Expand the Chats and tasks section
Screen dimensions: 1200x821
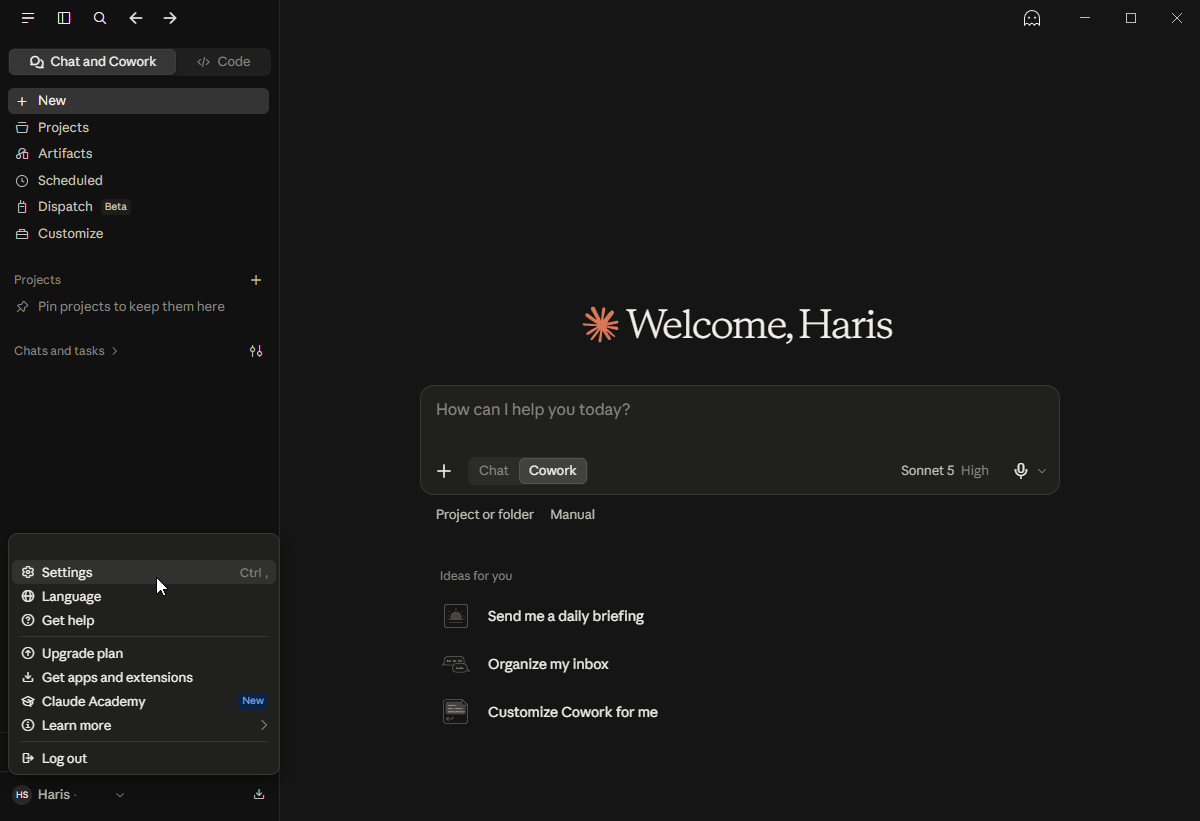point(66,351)
